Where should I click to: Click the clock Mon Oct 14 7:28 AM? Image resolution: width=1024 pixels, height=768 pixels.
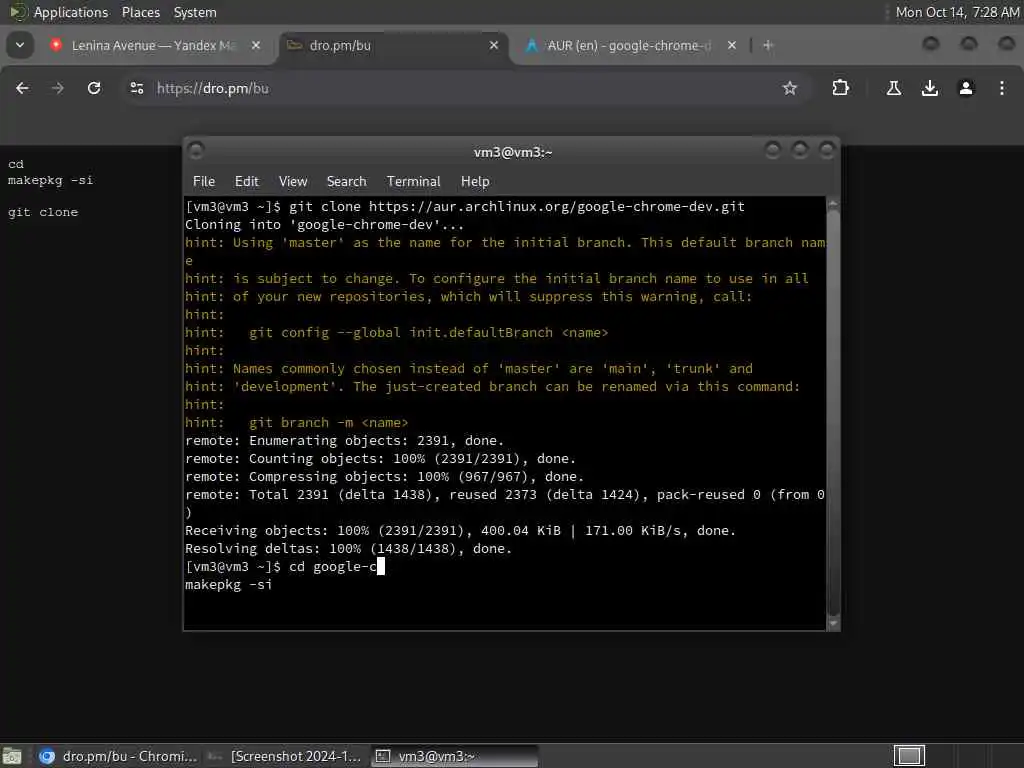click(957, 12)
